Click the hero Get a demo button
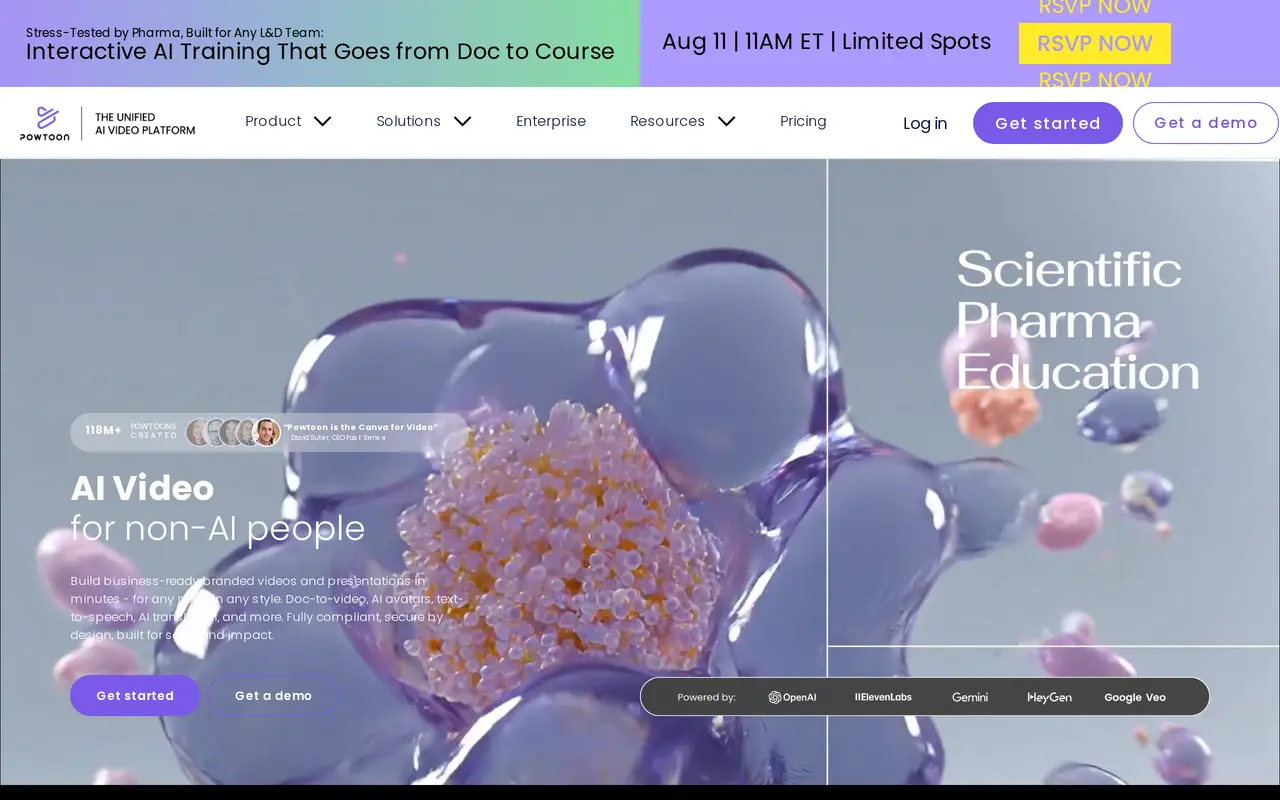1280x800 pixels. (273, 695)
